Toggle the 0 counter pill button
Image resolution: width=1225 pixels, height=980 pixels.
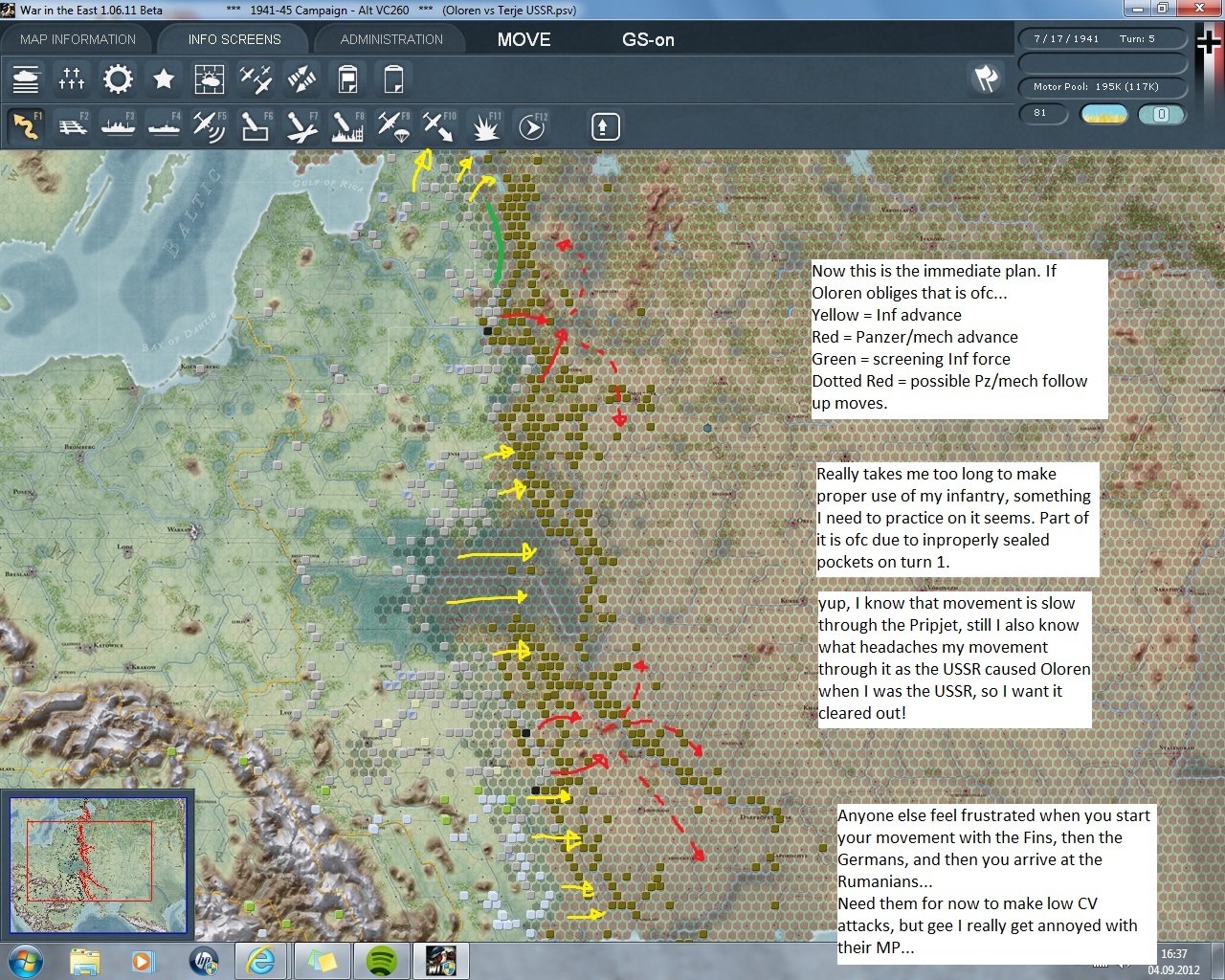1161,114
